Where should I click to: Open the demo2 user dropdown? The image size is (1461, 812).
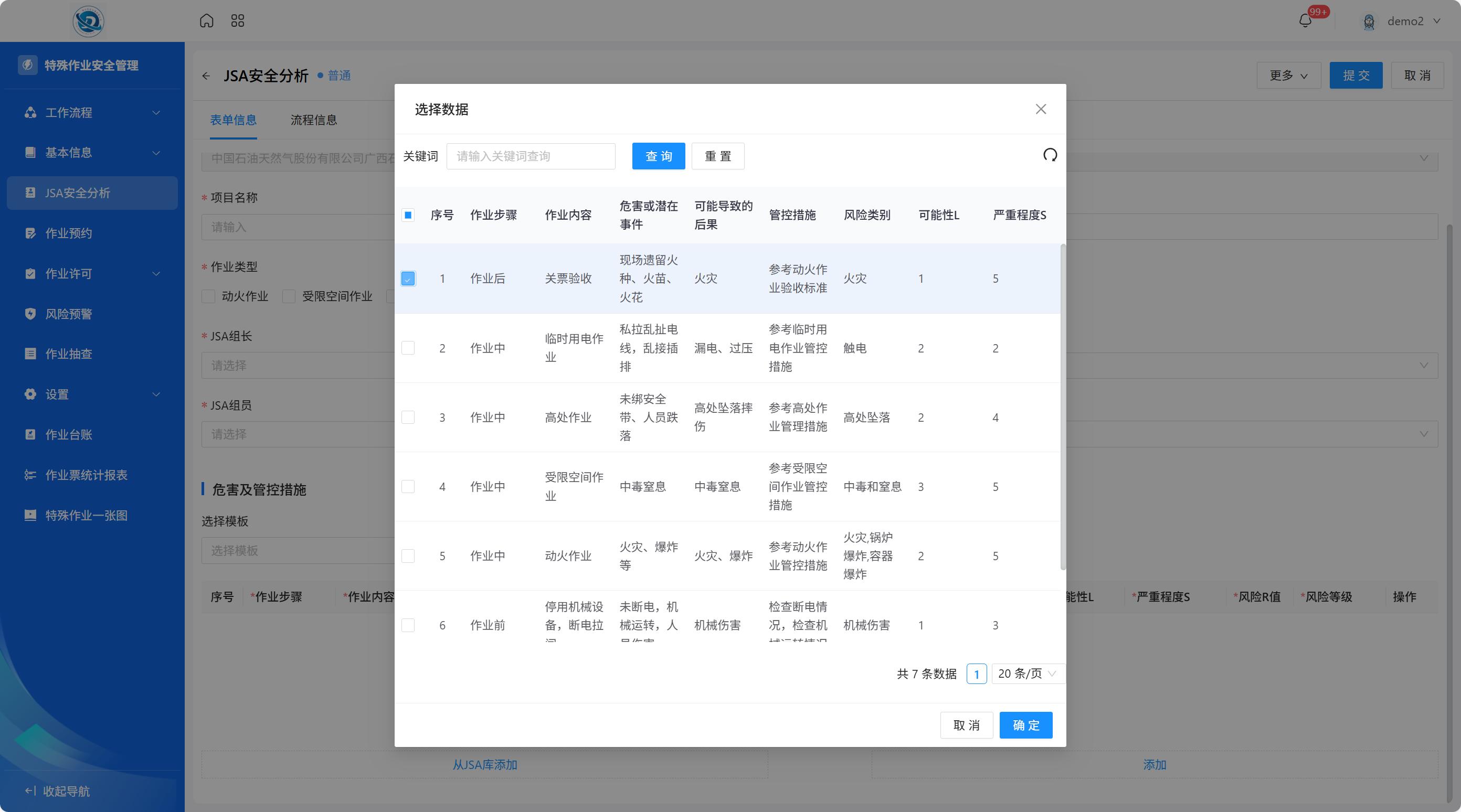tap(1405, 21)
